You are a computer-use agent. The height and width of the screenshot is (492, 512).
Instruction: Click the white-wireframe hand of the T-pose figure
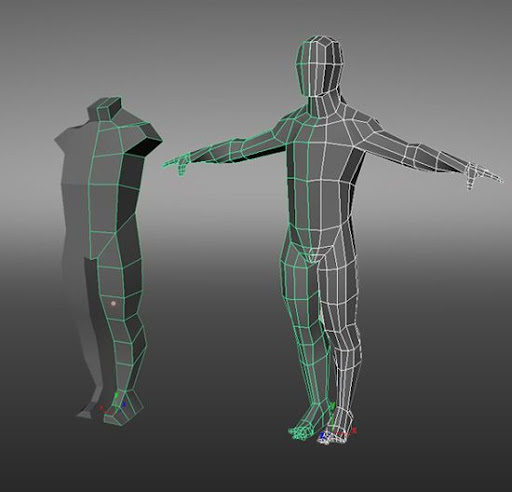pos(483,175)
